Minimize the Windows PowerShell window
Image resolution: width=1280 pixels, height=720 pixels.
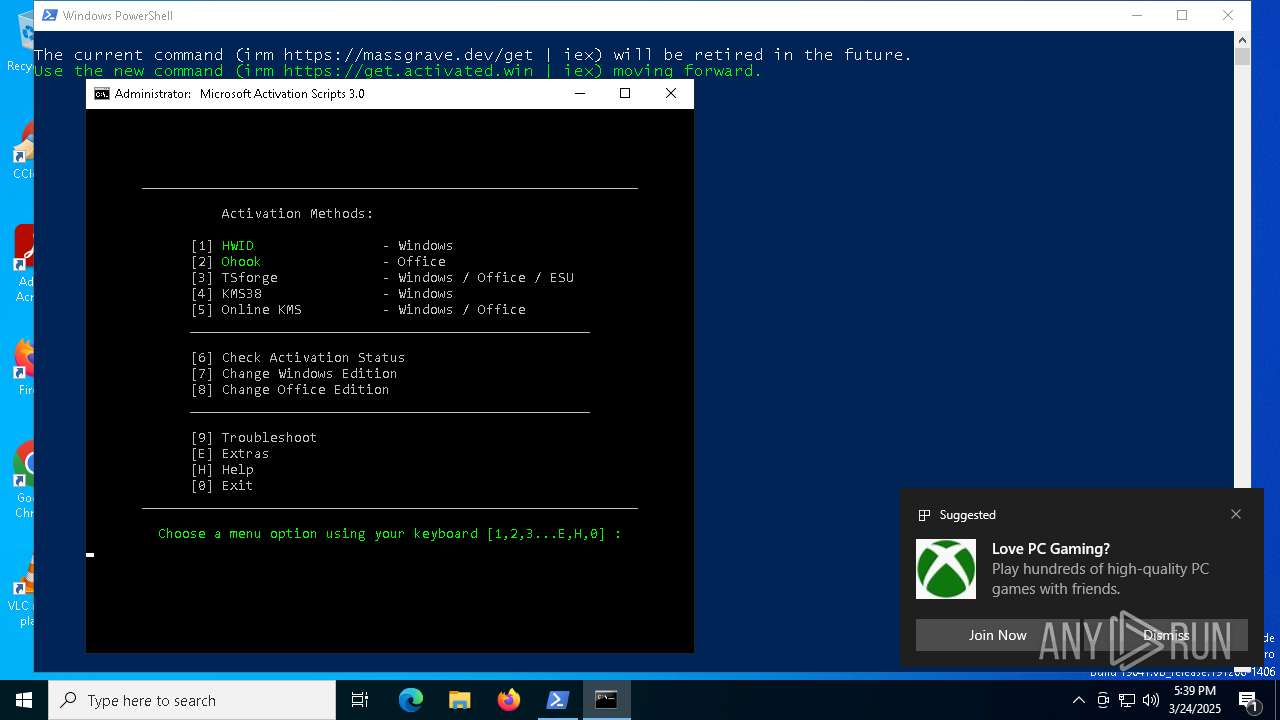coord(1137,15)
